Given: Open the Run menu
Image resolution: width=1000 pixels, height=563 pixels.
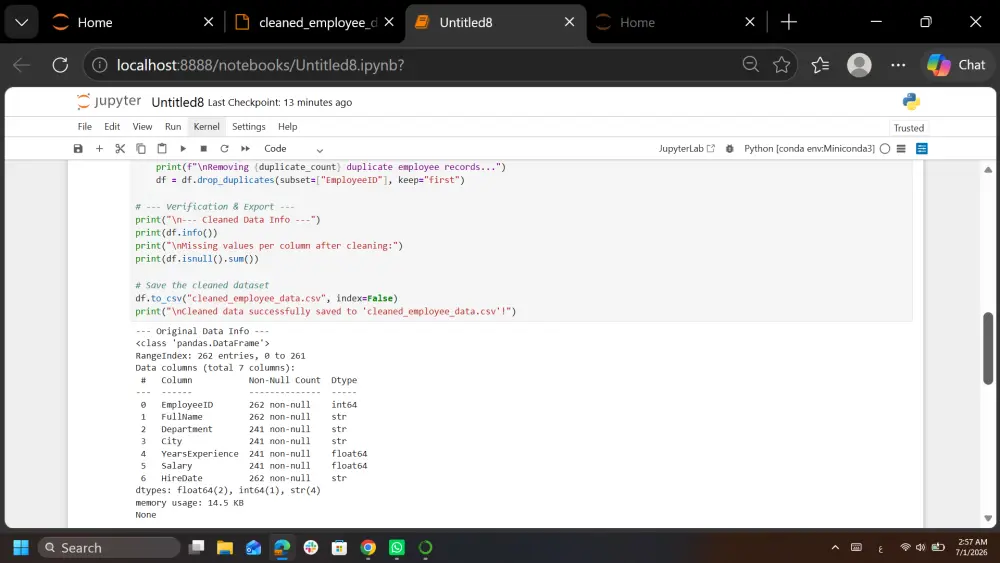Looking at the screenshot, I should tap(173, 126).
